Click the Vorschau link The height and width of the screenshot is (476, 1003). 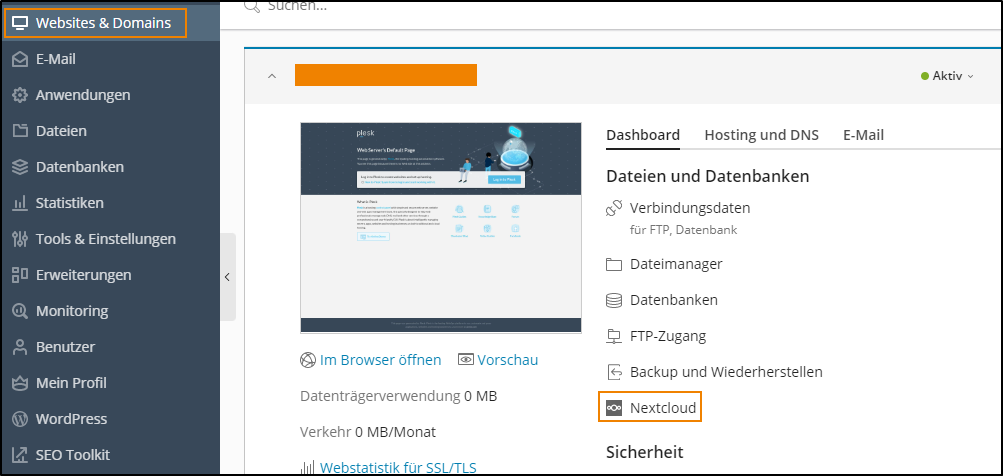[x=508, y=360]
